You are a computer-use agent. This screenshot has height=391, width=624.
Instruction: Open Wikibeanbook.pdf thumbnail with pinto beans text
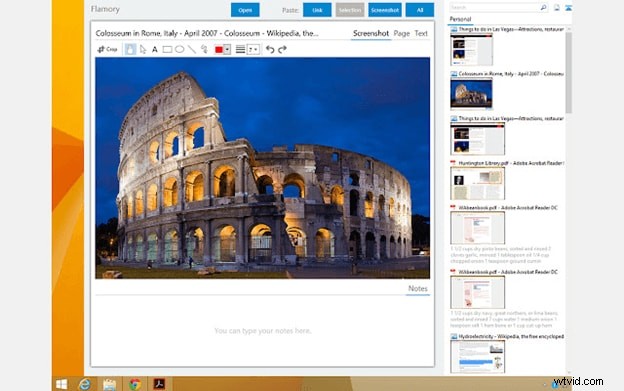pos(478,228)
